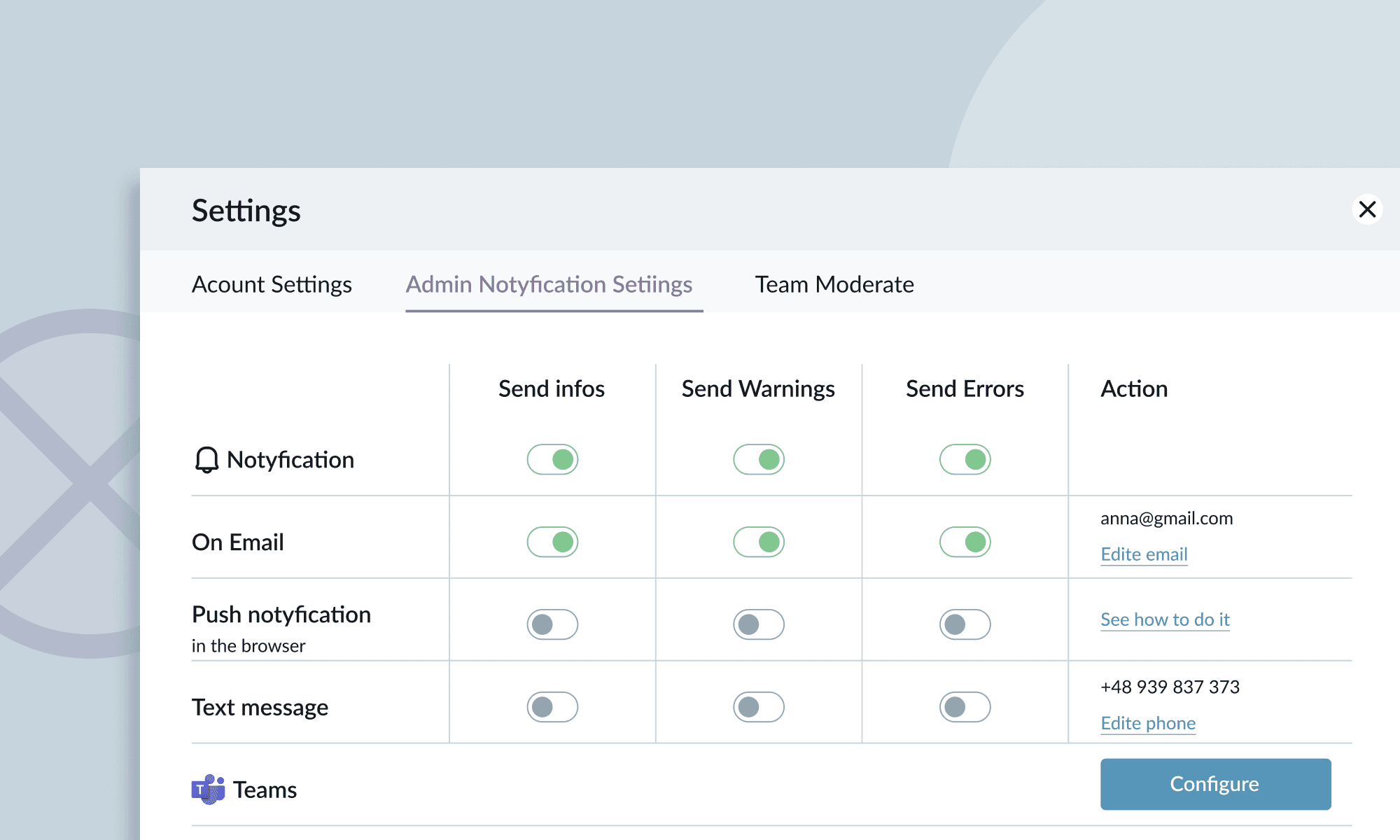Click the Send infos column header
This screenshot has width=1400, height=840.
pos(552,388)
